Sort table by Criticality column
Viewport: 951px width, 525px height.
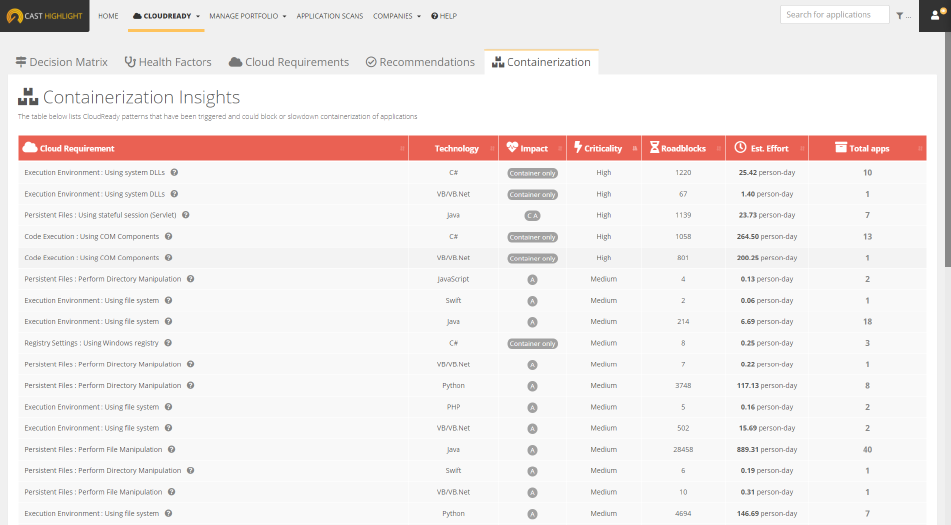click(x=603, y=148)
